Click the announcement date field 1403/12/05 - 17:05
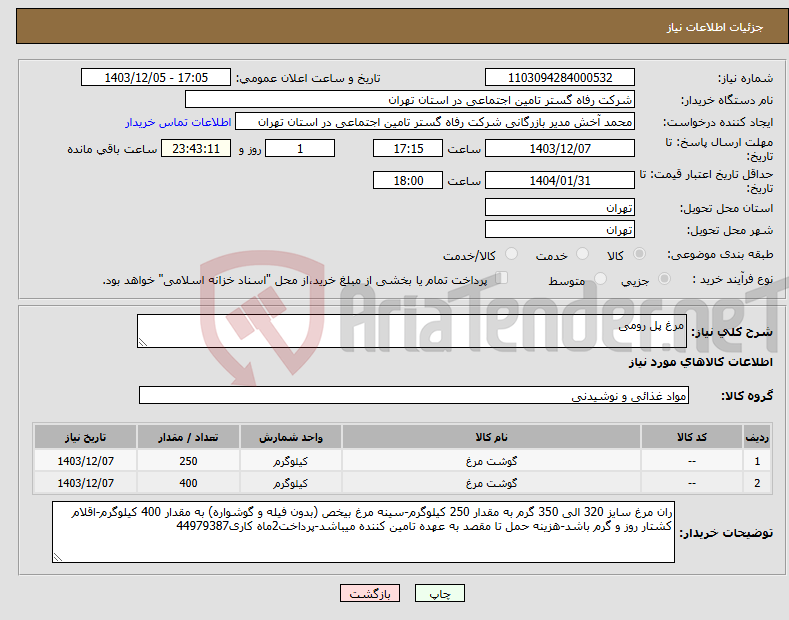 tap(156, 78)
